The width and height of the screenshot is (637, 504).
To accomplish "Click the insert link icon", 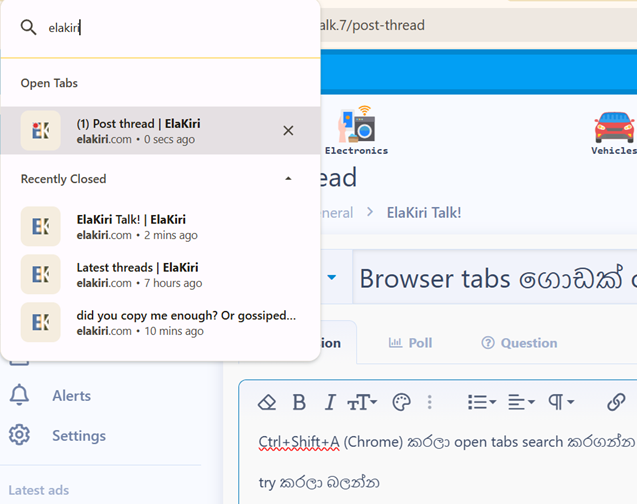I will tap(616, 402).
